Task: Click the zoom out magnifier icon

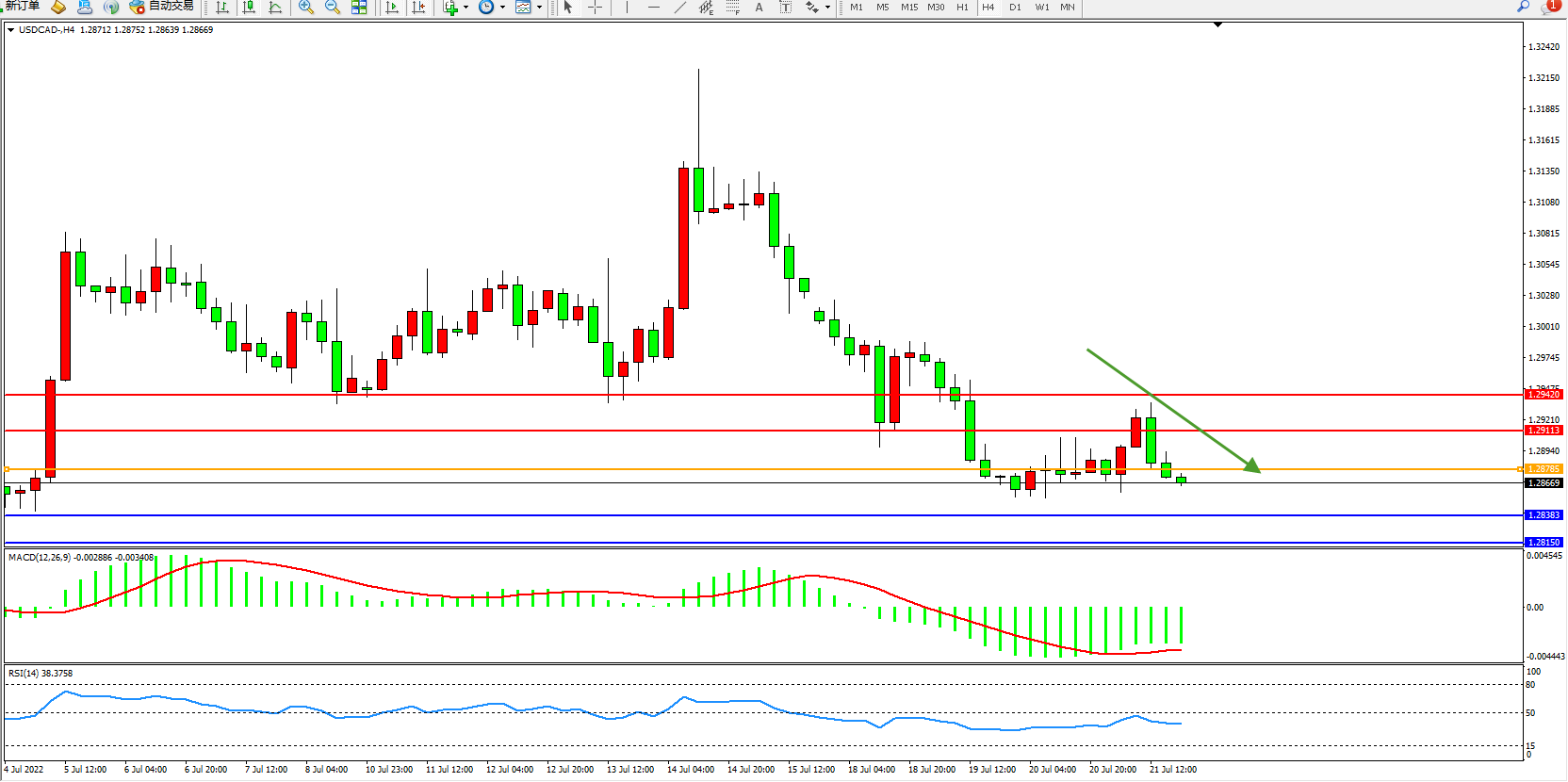Action: point(332,8)
